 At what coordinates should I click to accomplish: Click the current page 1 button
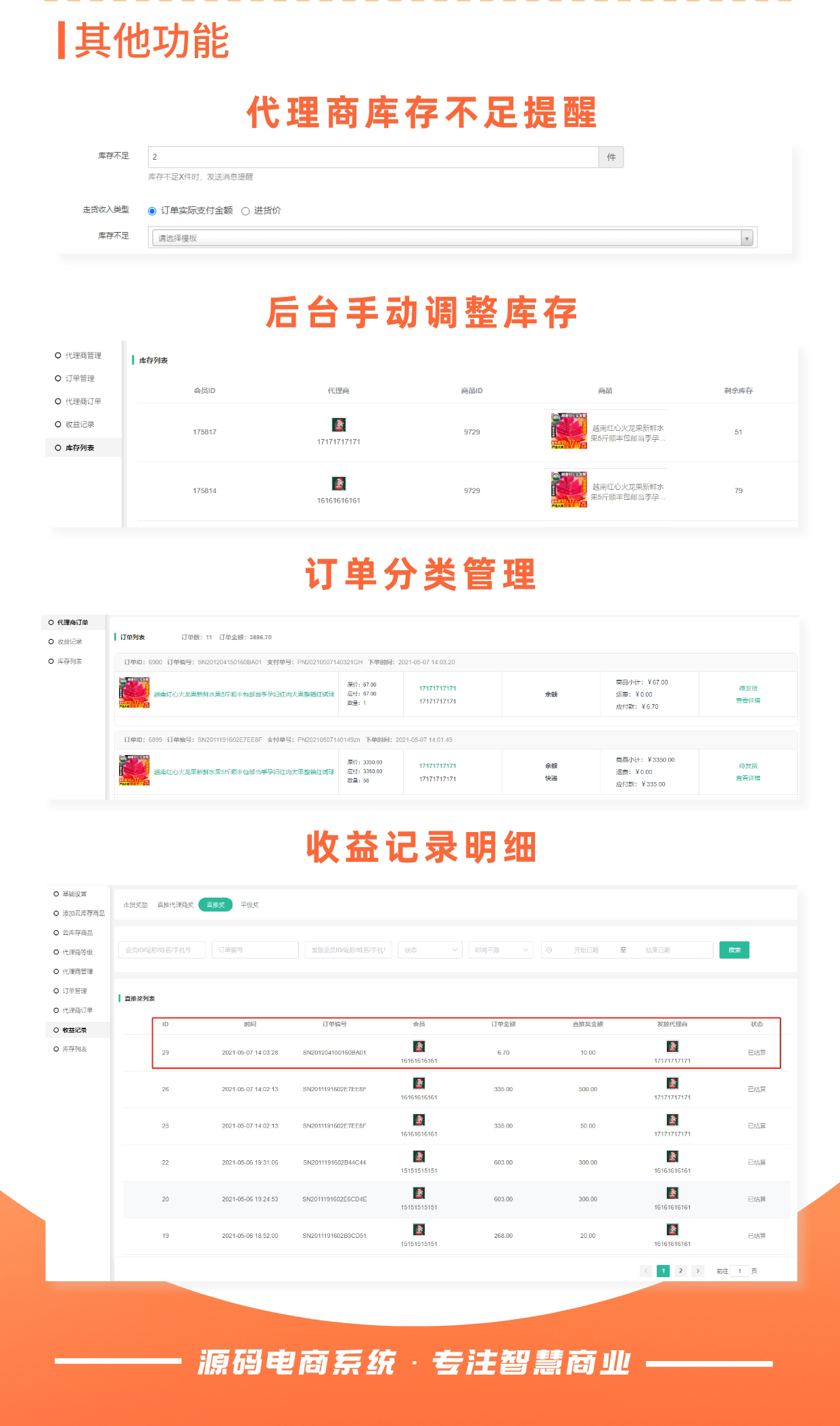click(663, 1270)
